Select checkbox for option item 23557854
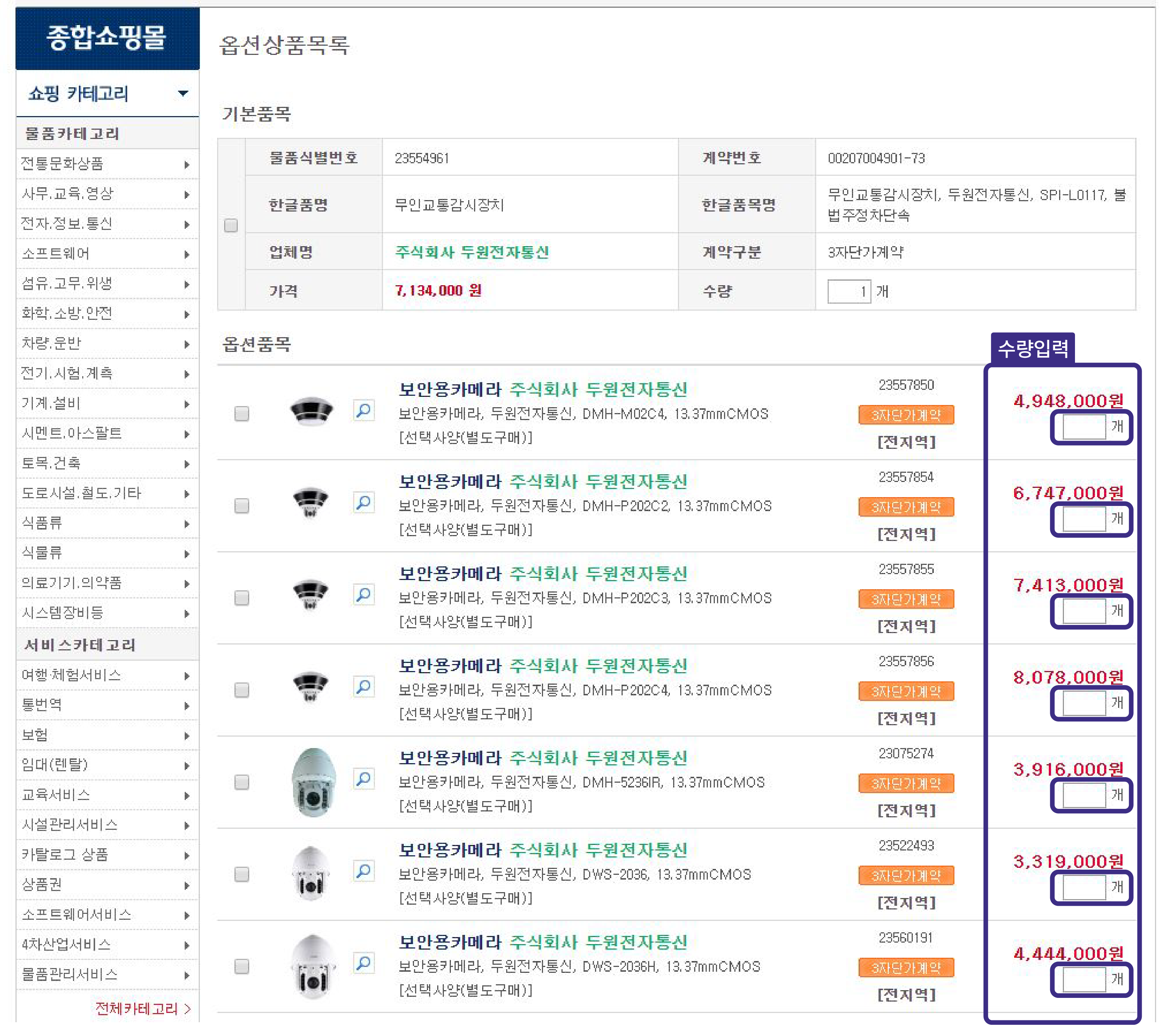This screenshot has height=1034, width=1176. [241, 506]
